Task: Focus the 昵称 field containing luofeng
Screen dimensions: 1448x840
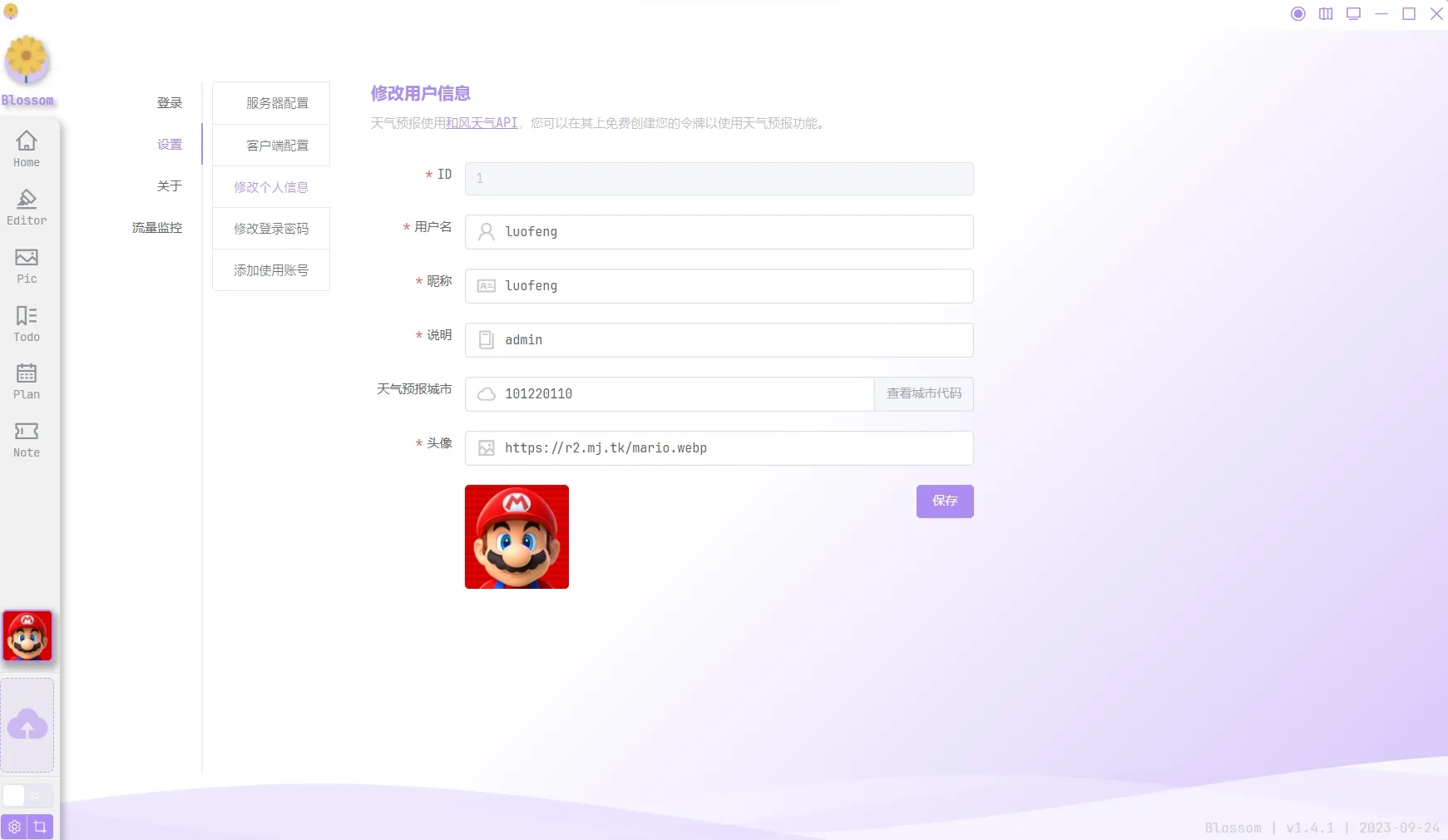Action: click(x=719, y=286)
